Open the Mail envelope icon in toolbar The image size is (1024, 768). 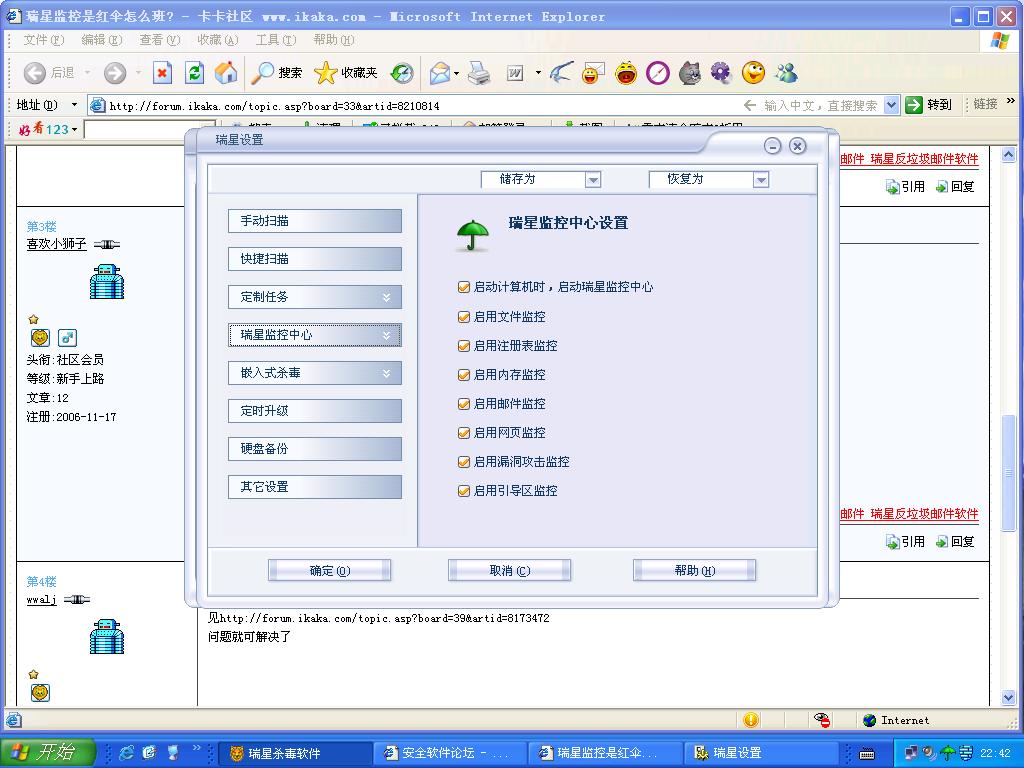tap(441, 72)
